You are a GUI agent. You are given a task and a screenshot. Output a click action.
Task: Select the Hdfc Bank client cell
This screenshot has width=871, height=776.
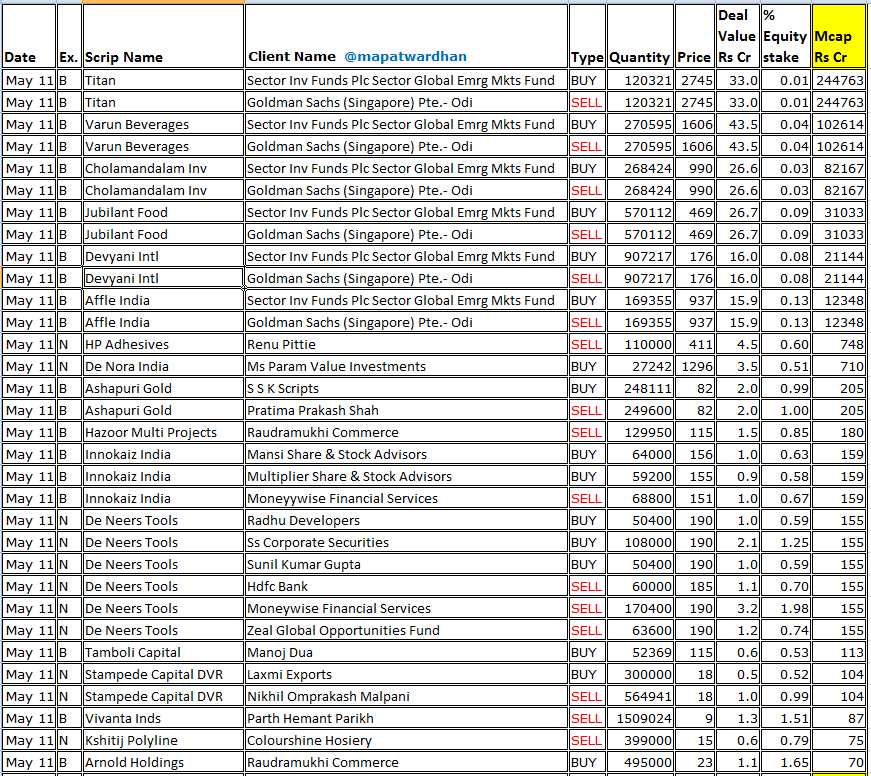coord(406,587)
